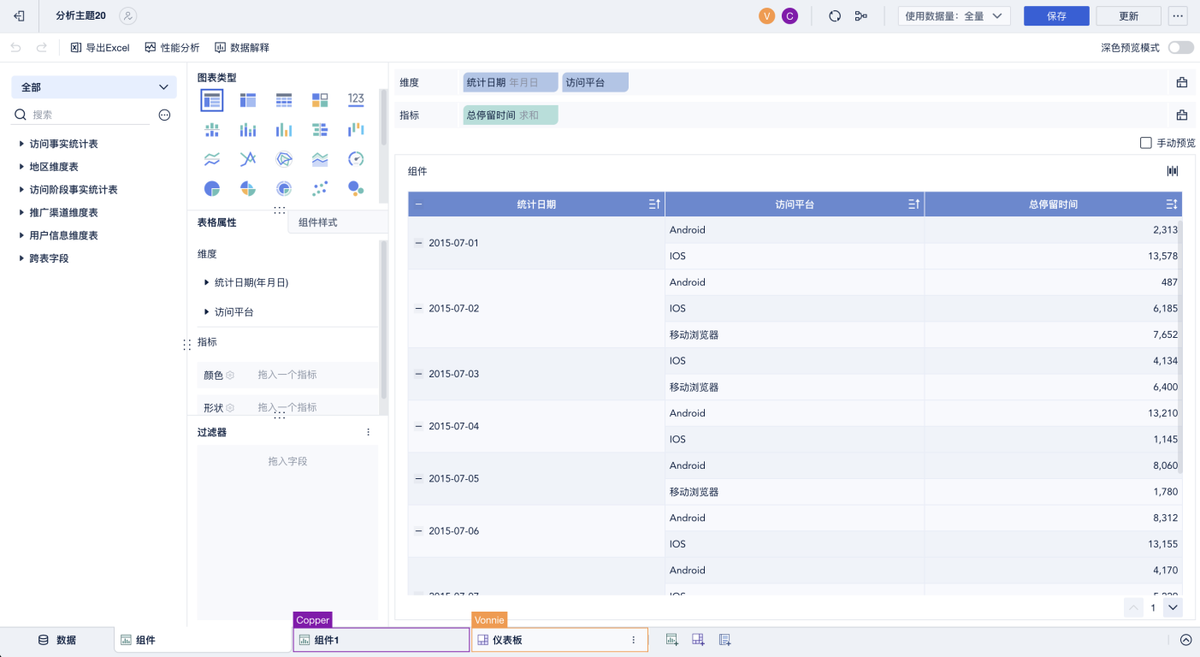Open the 组件1 tab at bottom

point(381,640)
